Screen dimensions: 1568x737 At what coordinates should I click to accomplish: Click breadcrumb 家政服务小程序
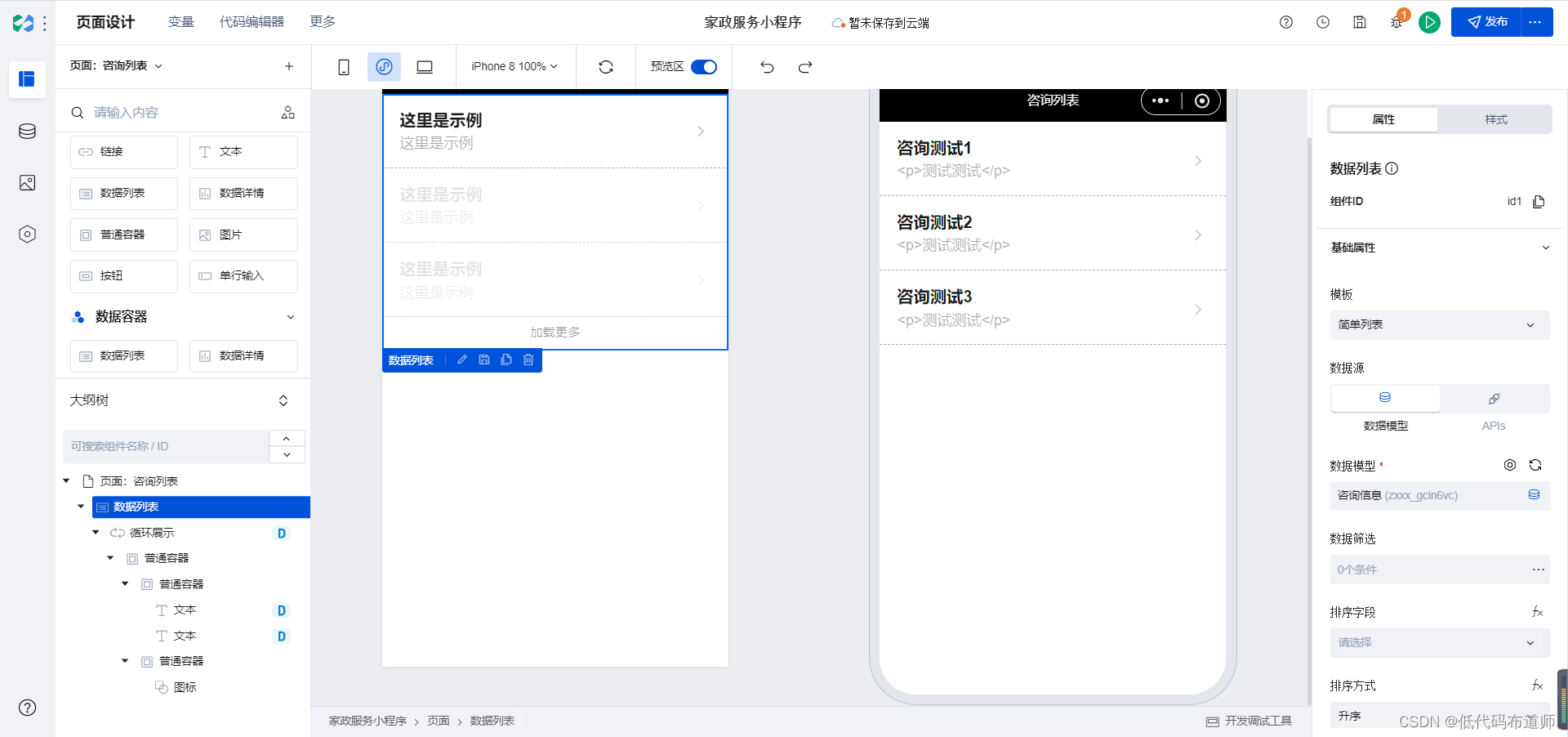(x=367, y=721)
